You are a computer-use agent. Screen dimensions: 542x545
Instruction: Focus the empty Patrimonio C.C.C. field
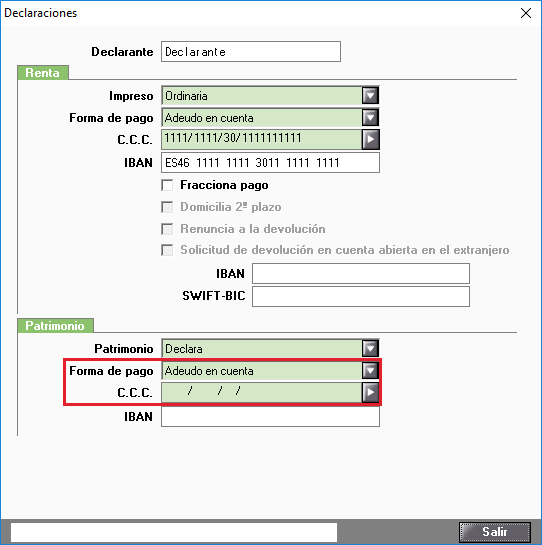point(261,392)
